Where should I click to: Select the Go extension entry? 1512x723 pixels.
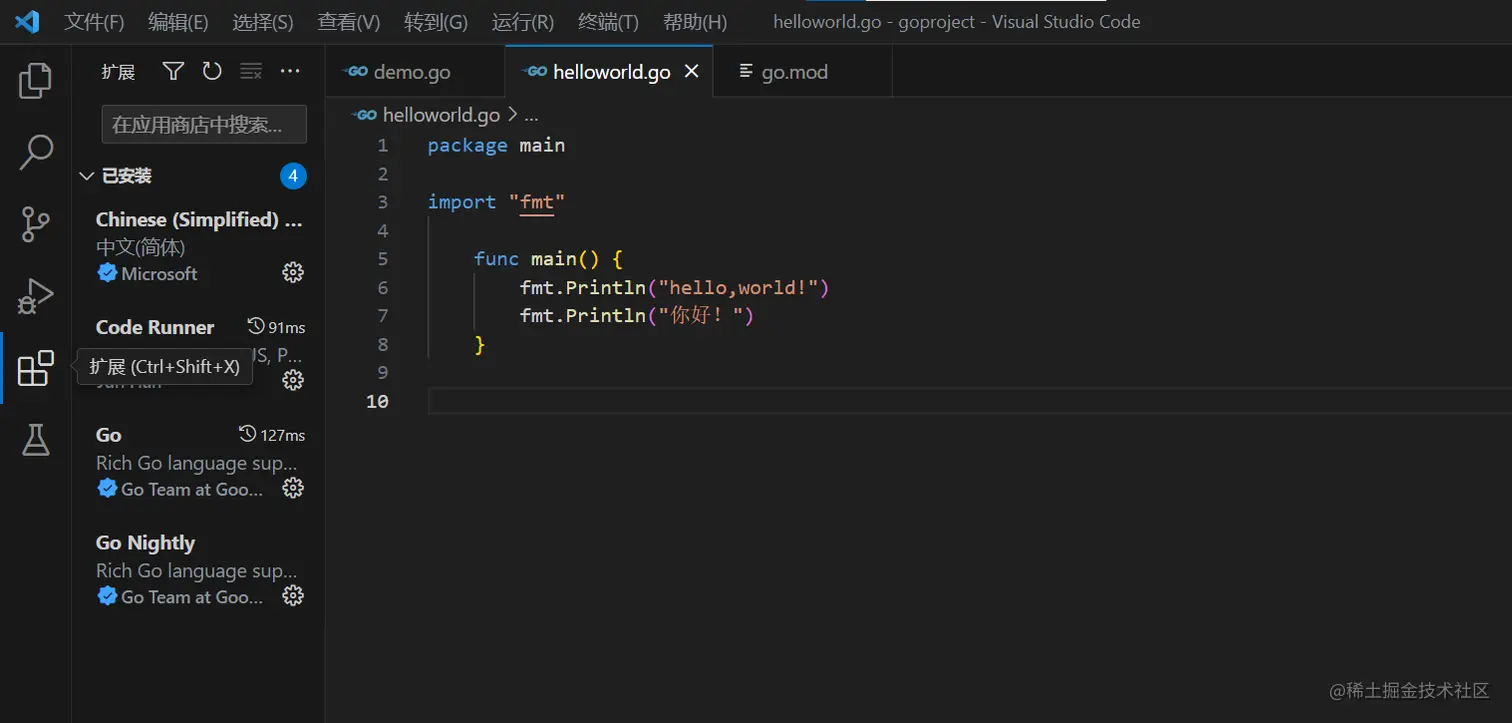[x=198, y=462]
